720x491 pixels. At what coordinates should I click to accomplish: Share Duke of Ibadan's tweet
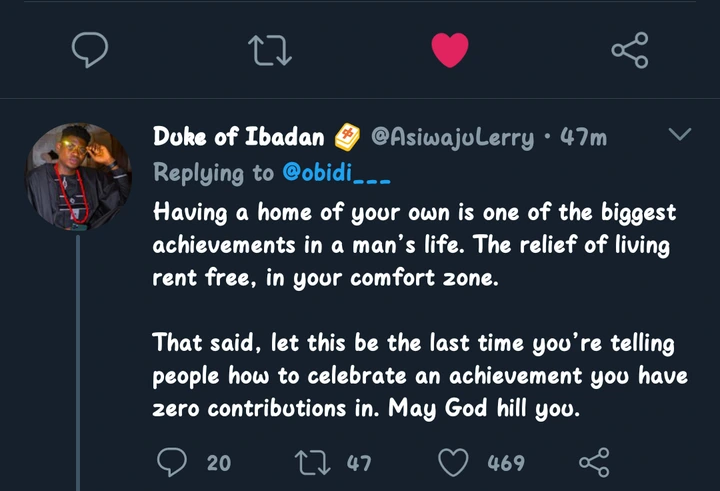(594, 462)
